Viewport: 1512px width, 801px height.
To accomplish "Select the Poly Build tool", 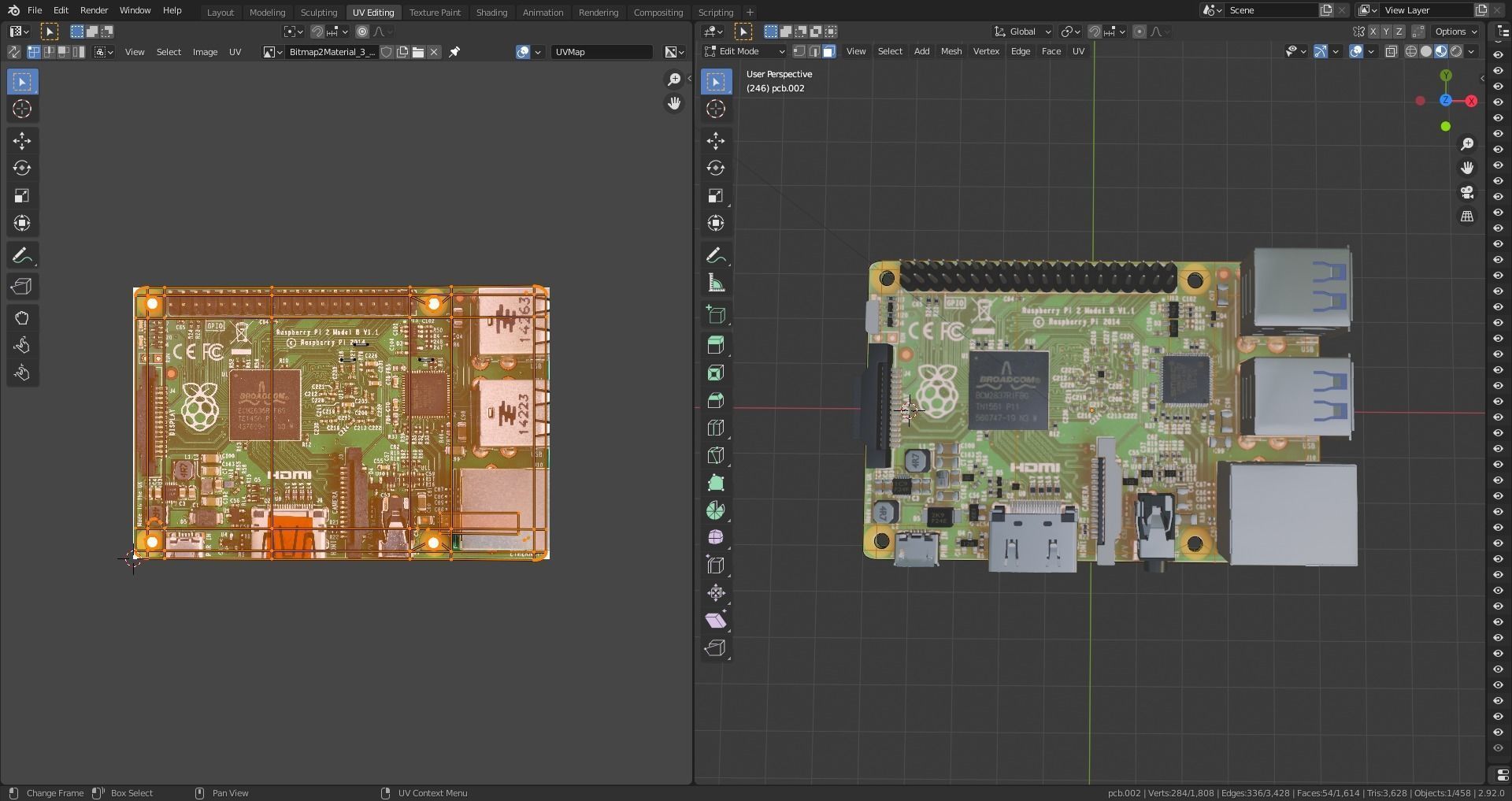I will [x=716, y=483].
